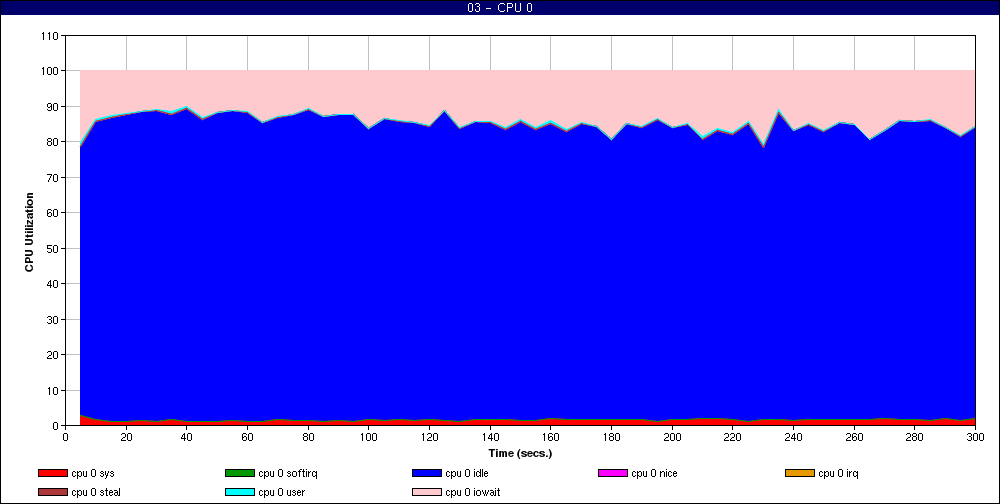Click the x-axis tick label 160
1000x504 pixels.
point(550,437)
